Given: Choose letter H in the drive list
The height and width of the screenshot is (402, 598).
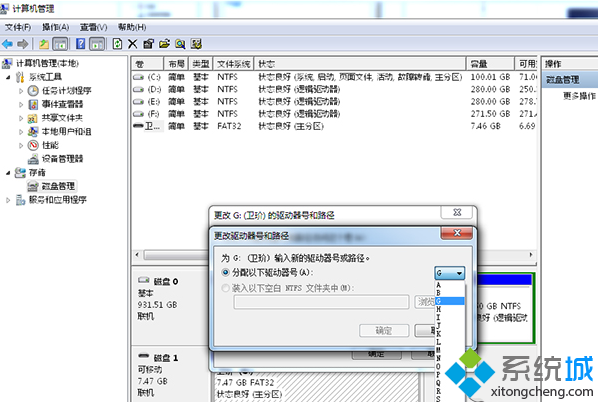Looking at the screenshot, I should click(x=450, y=309).
